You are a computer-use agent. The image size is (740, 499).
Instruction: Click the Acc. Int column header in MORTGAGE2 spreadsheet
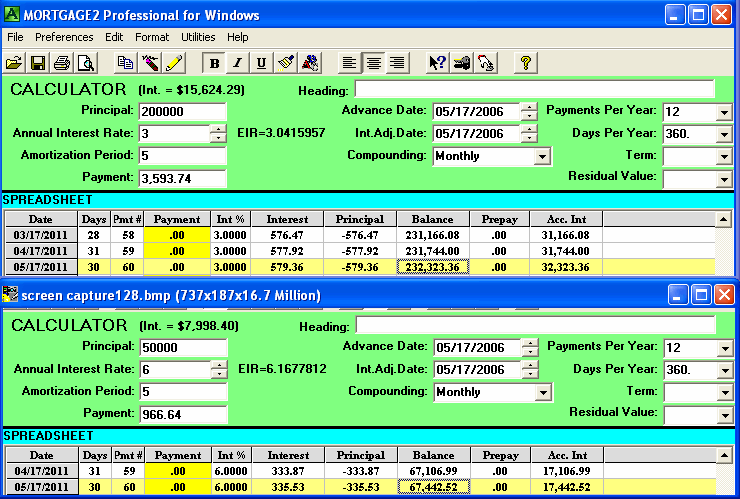tap(566, 219)
